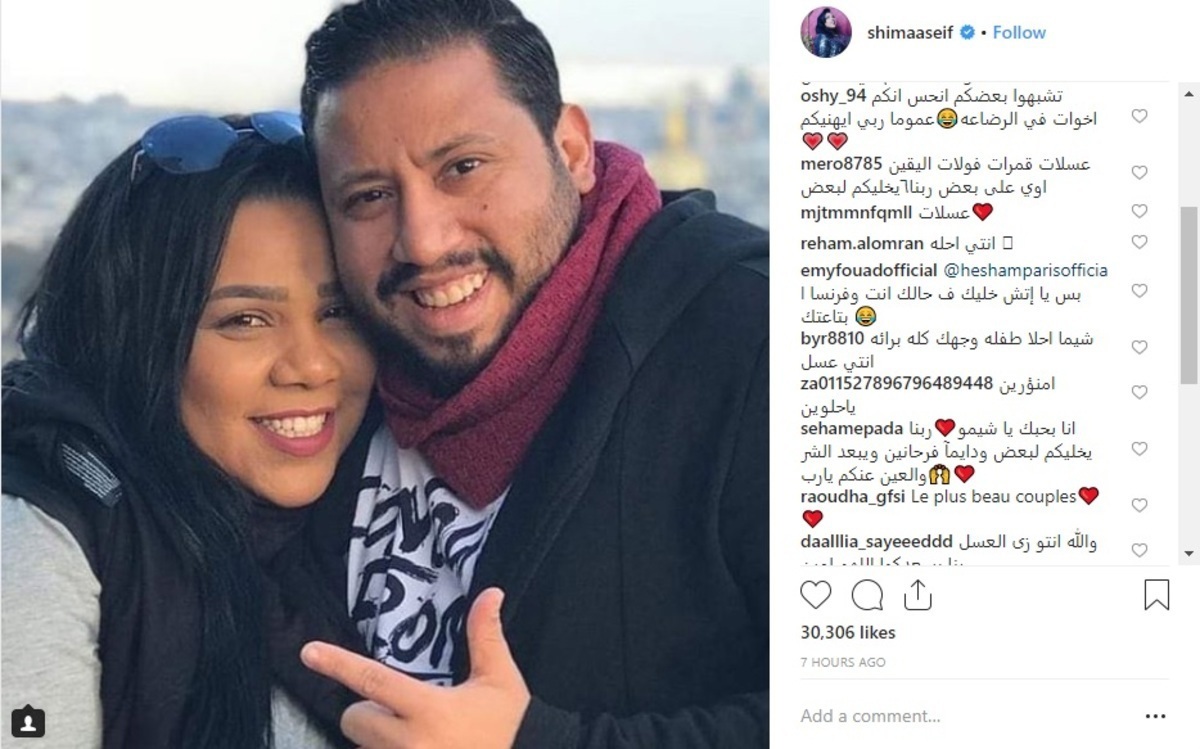Open emyfouadofficial commenter profile
1200x749 pixels.
tap(869, 270)
